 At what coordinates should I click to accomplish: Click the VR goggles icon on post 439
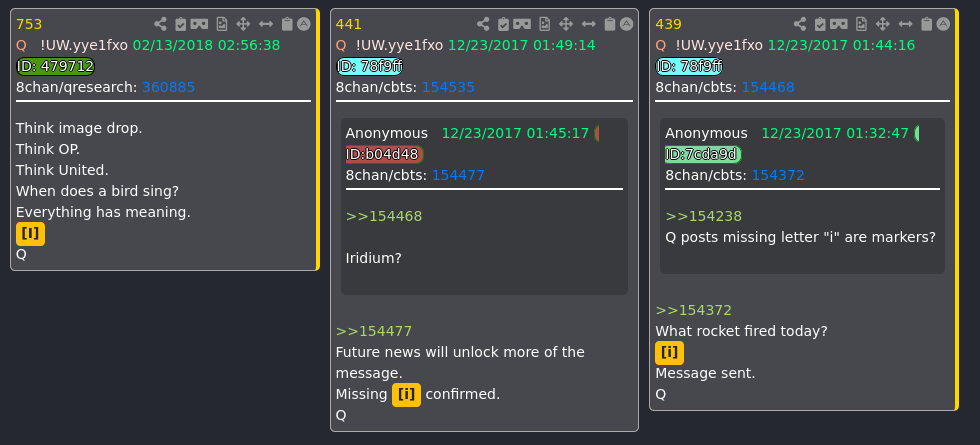839,24
